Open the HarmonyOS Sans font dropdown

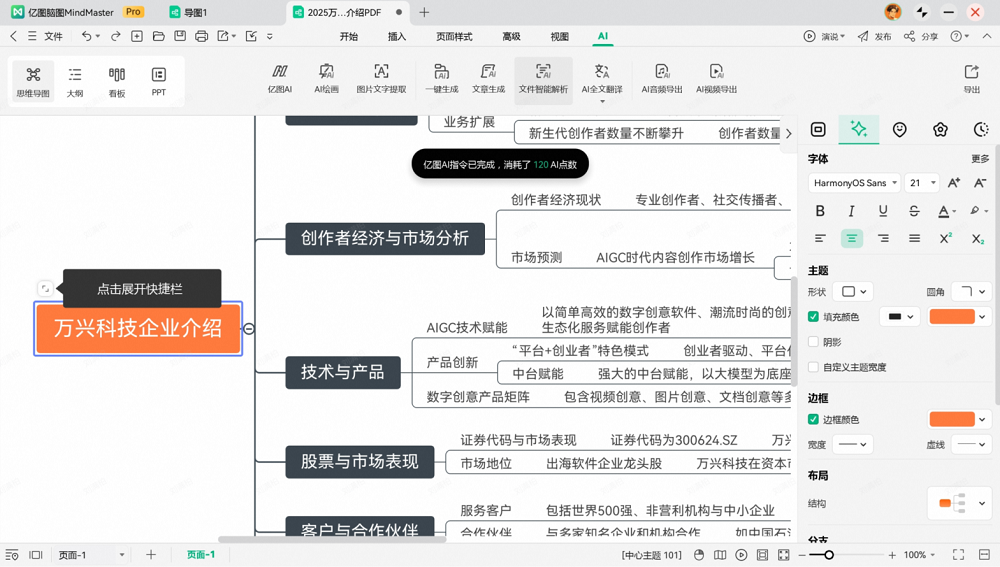pos(853,183)
